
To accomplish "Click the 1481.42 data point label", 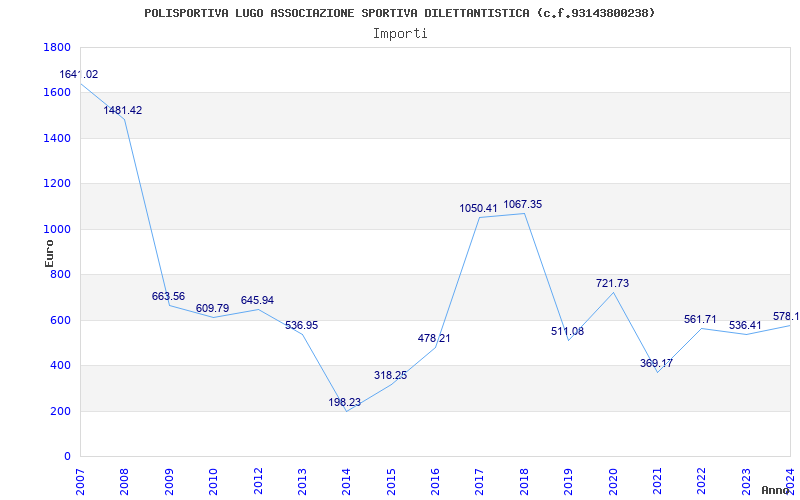I will 123,110.
